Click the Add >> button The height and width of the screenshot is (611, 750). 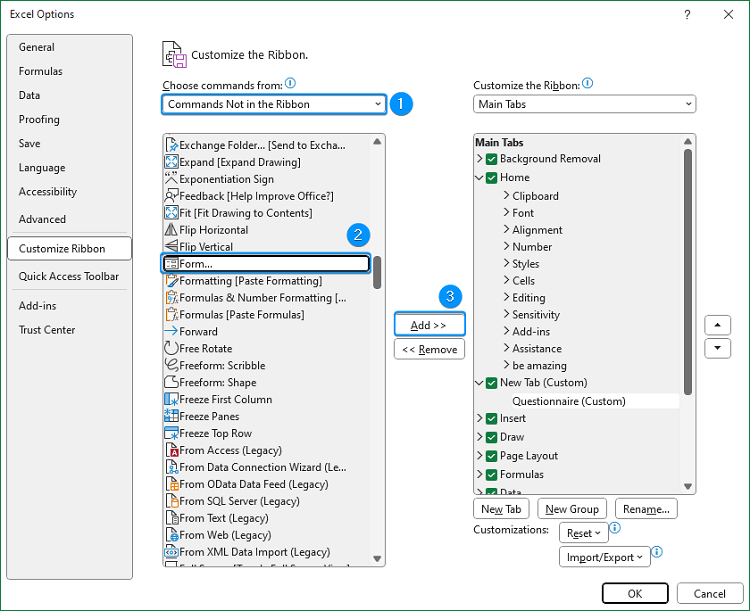click(x=429, y=325)
